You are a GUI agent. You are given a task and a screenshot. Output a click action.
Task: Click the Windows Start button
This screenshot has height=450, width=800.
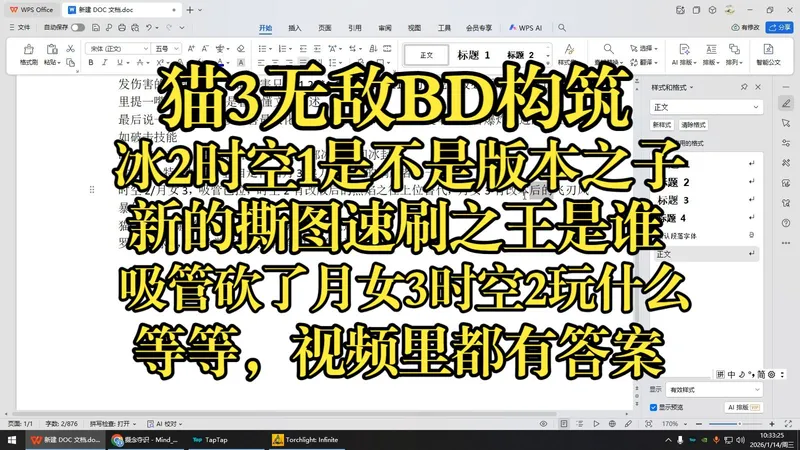tap(12, 439)
